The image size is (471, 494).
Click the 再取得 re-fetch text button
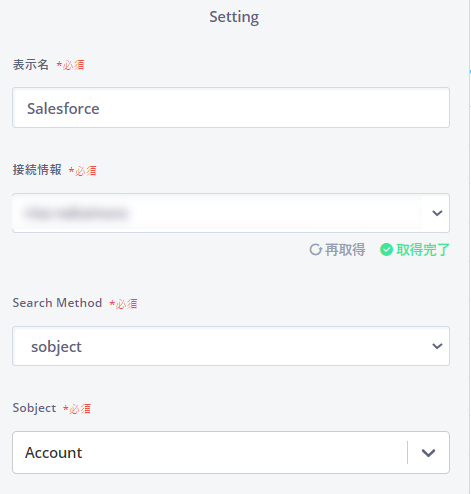[345, 250]
